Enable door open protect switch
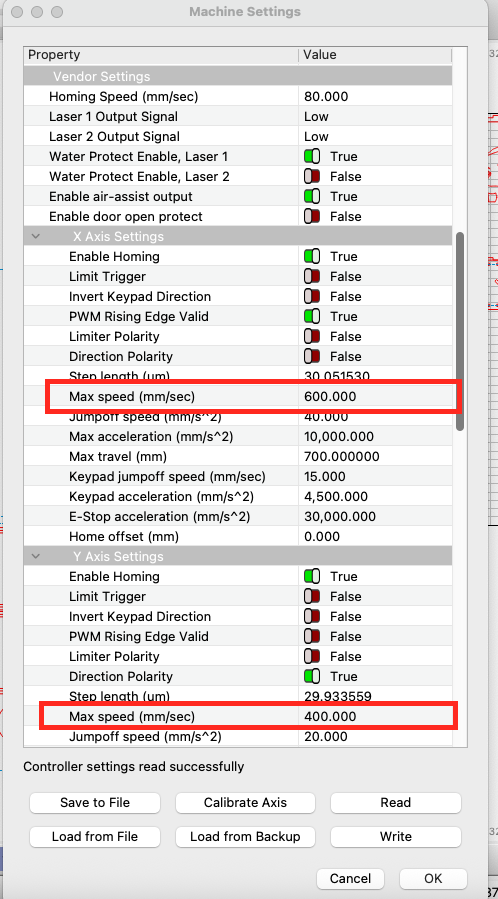The width and height of the screenshot is (498, 899). [312, 217]
